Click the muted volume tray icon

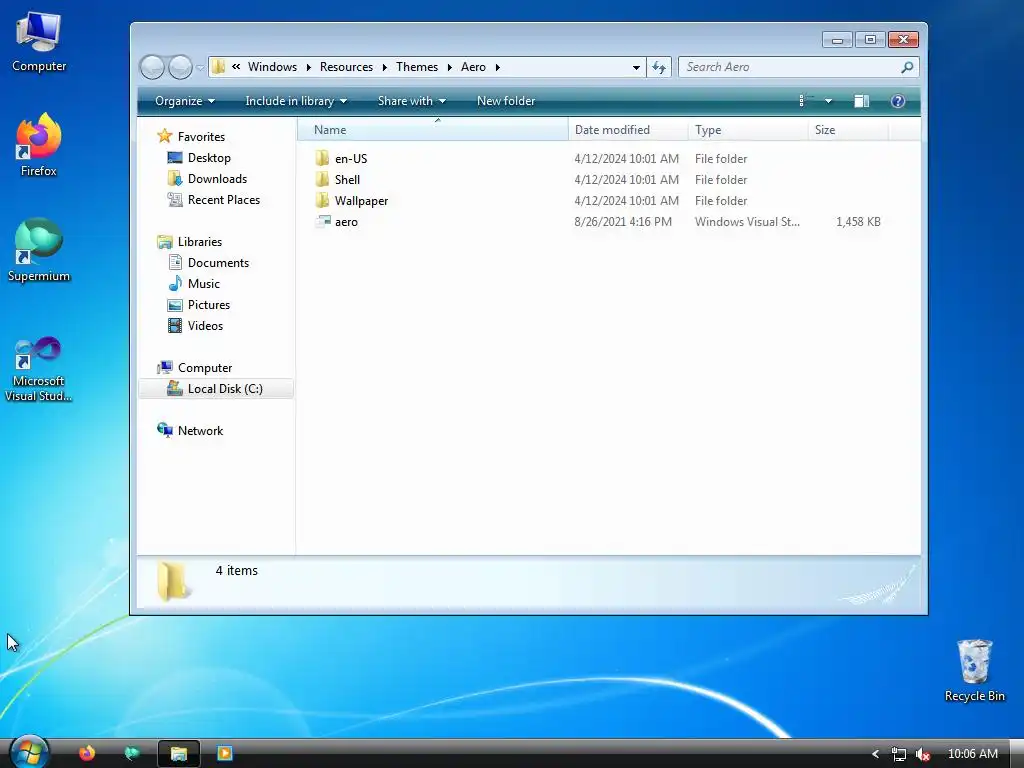point(922,754)
